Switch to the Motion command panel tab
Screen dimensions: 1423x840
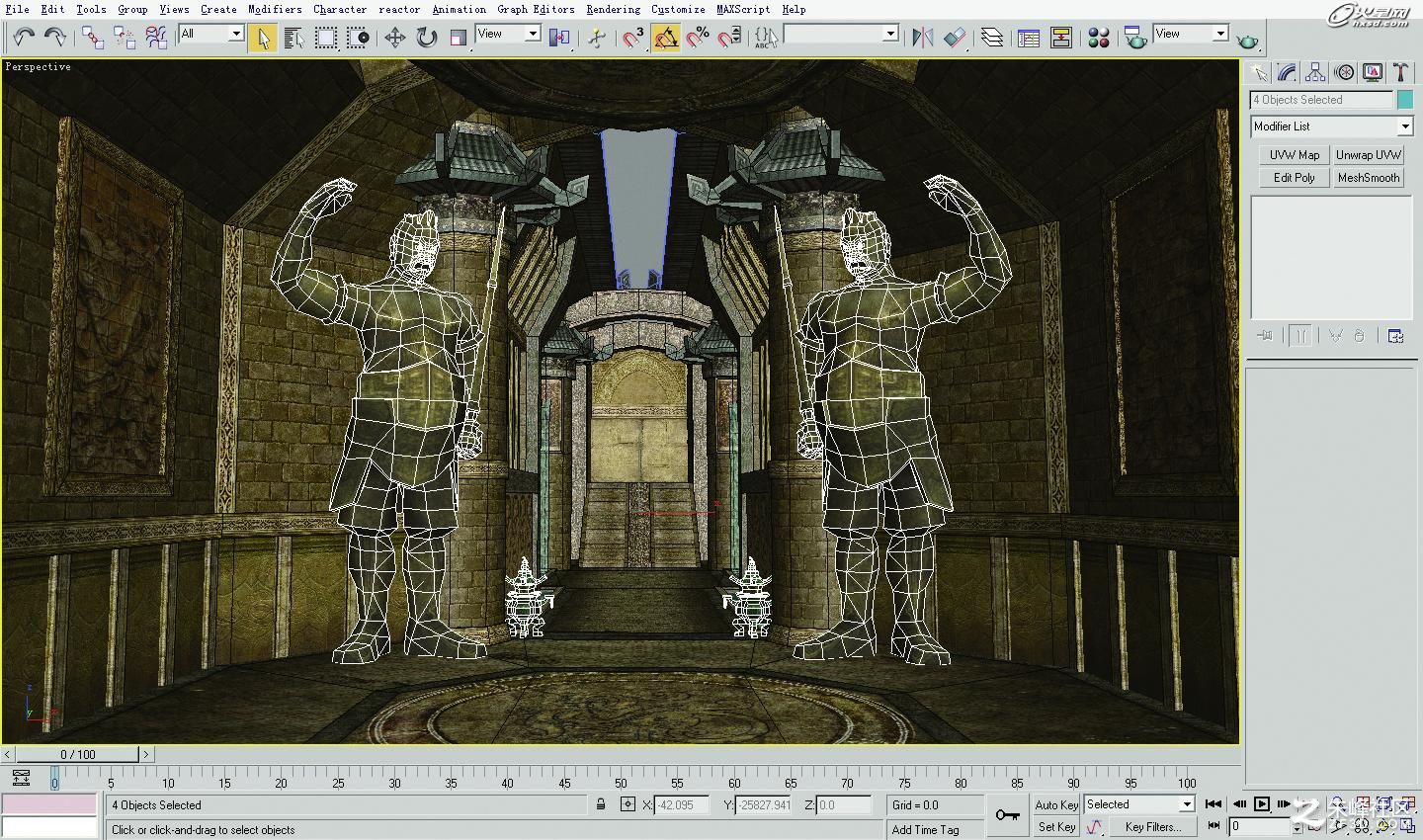pos(1344,72)
